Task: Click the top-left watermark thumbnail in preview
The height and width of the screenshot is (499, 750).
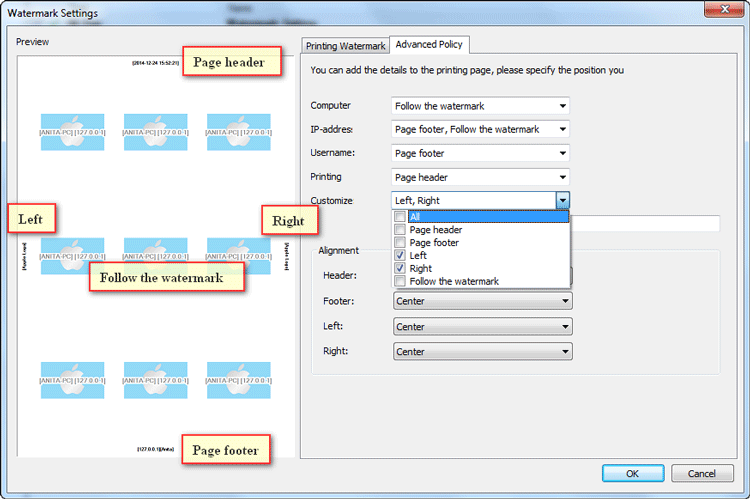Action: click(x=72, y=132)
